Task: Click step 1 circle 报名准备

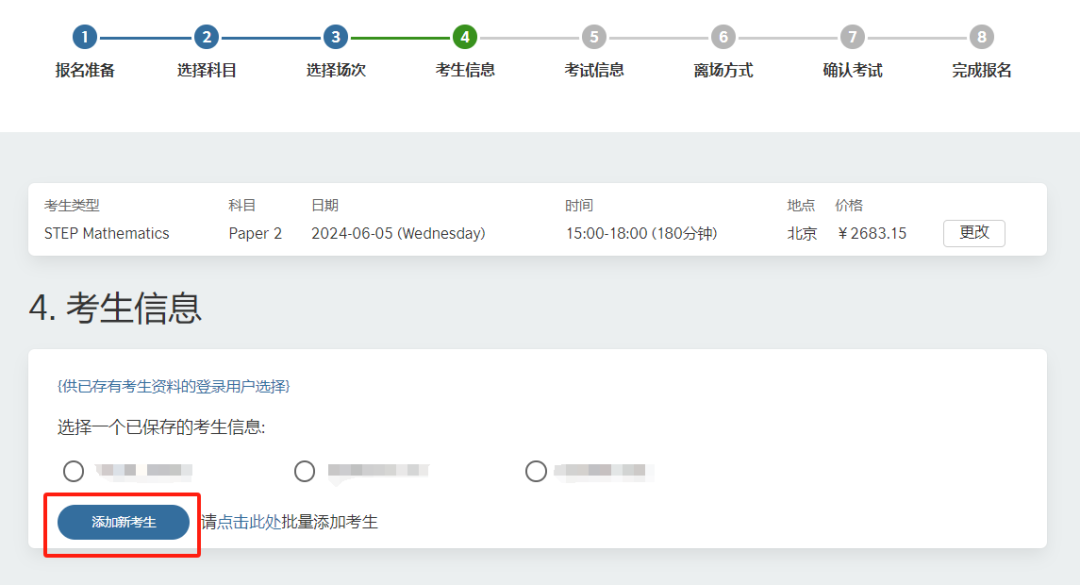Action: tap(85, 37)
